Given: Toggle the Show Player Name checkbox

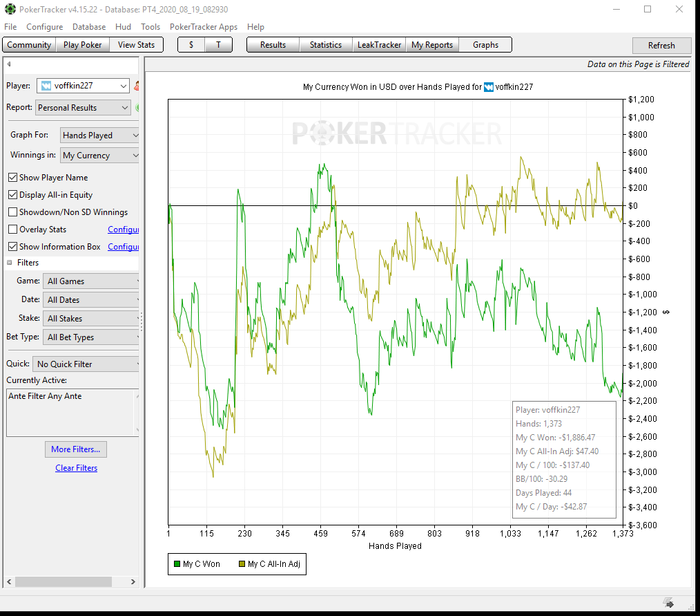Looking at the screenshot, I should click(12, 178).
